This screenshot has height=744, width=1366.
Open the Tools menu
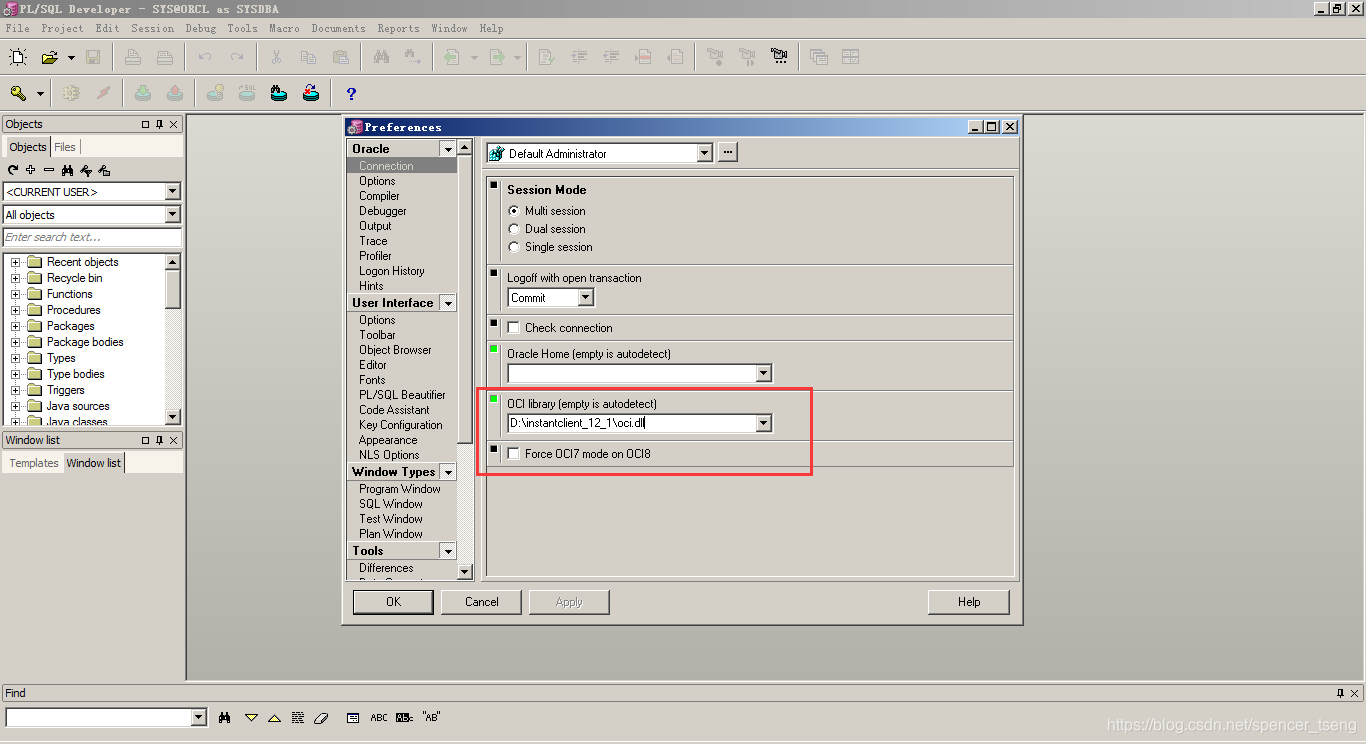point(242,28)
